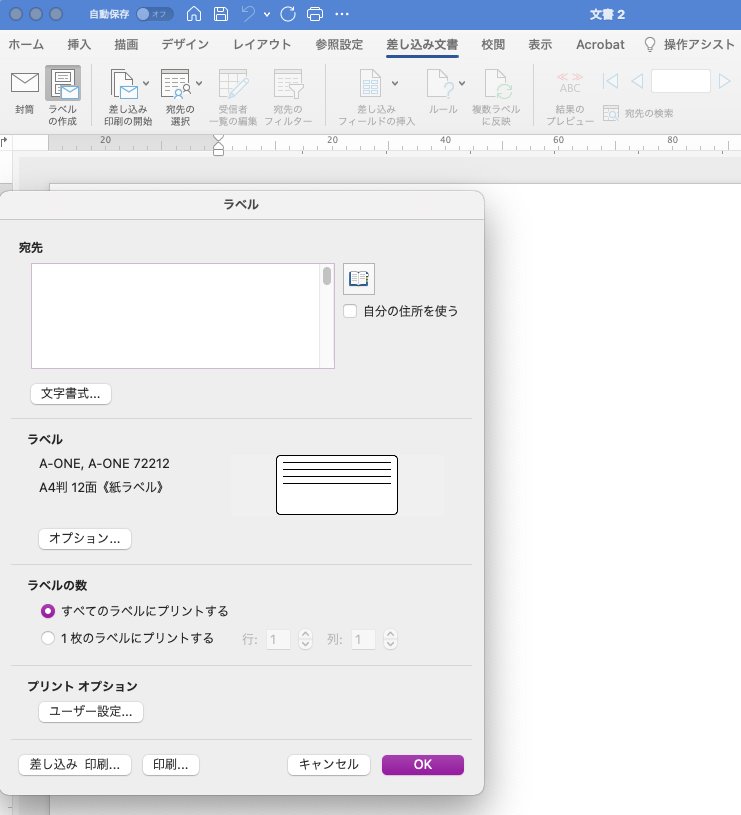Image resolution: width=741 pixels, height=815 pixels.
Task: Click the 差し込み 印刷... button
Action: click(x=75, y=765)
